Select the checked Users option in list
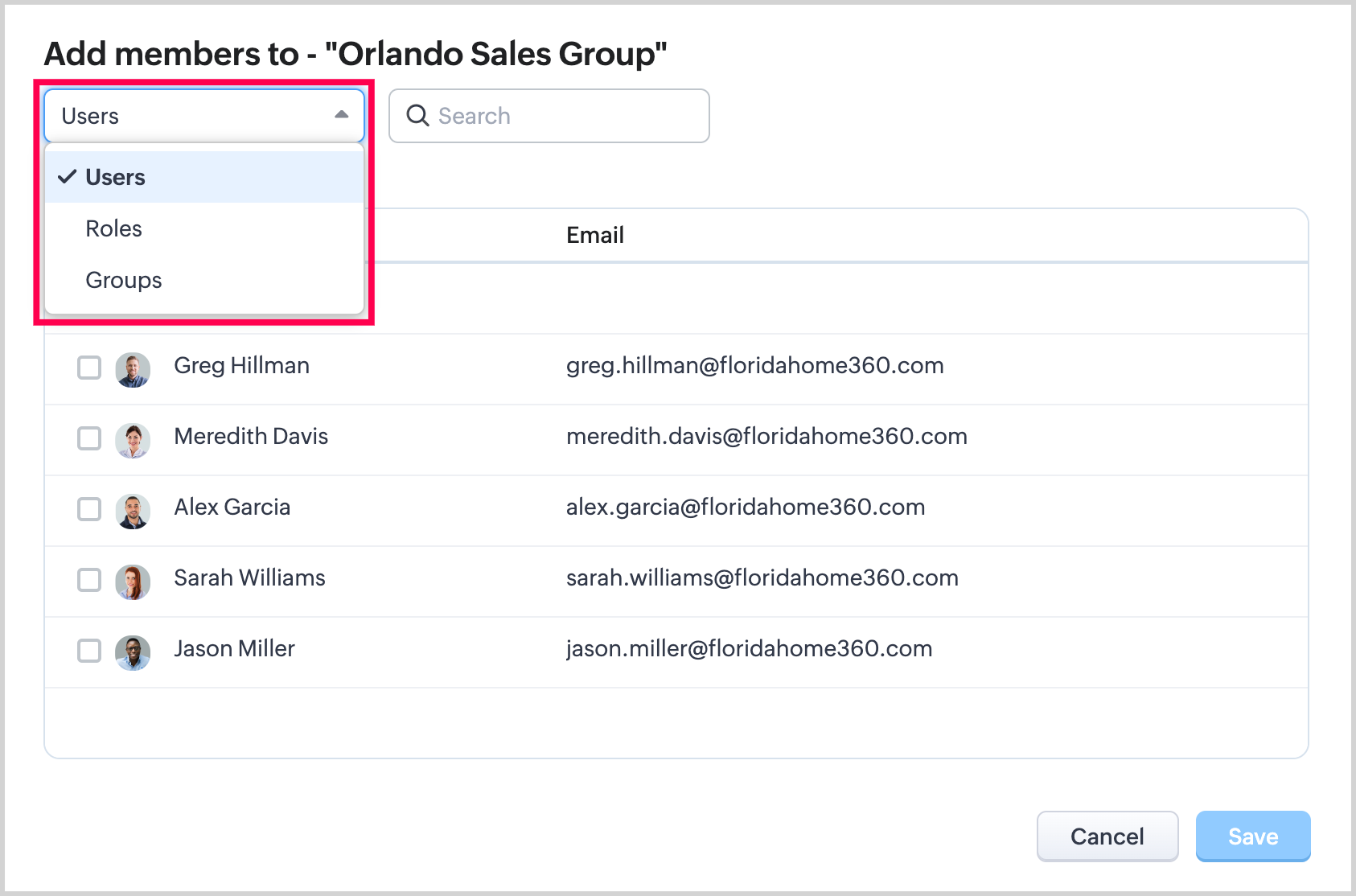This screenshot has height=896, width=1356. [x=116, y=178]
